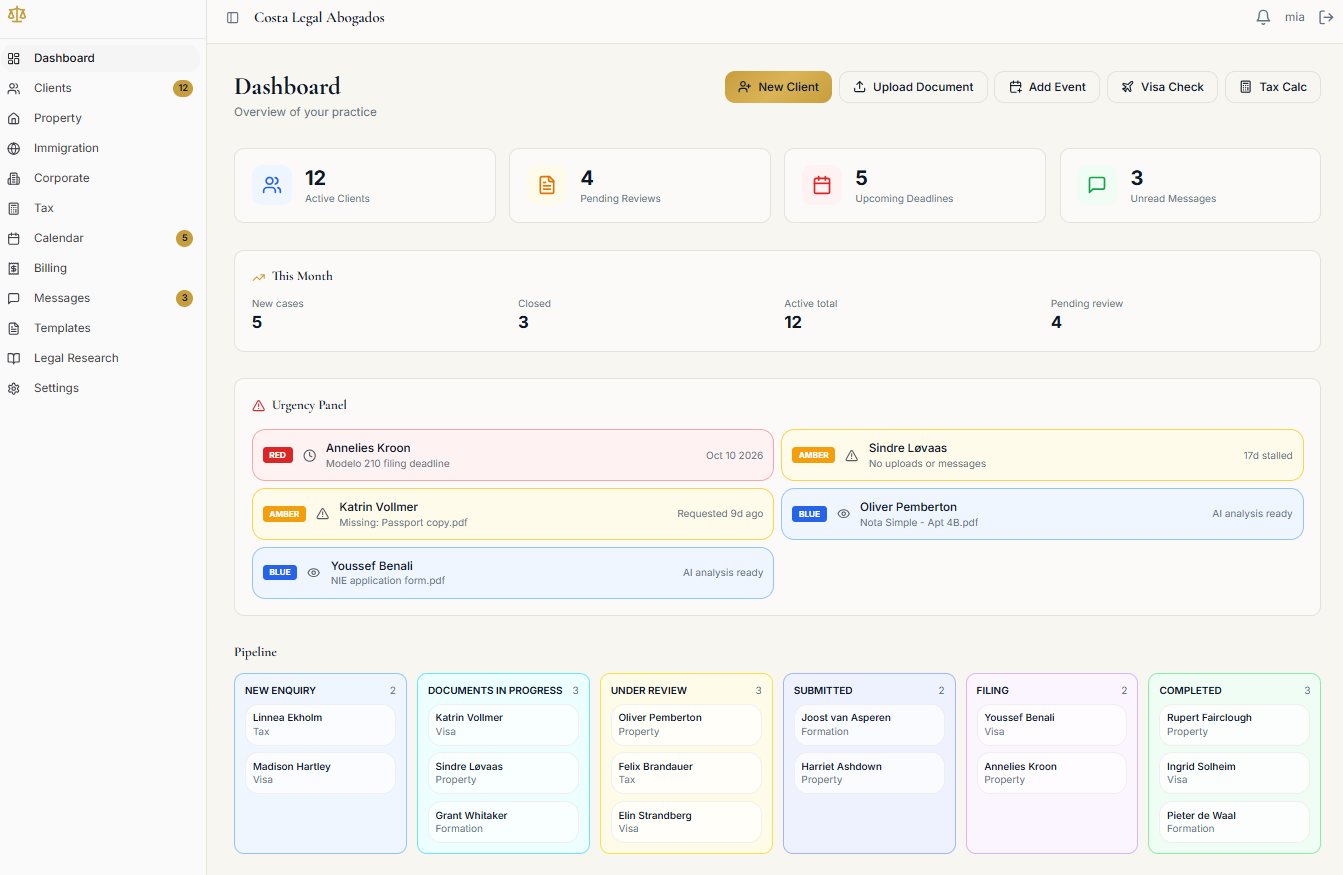Open Templates page
Screen dimensions: 1343x875
point(100,328)
